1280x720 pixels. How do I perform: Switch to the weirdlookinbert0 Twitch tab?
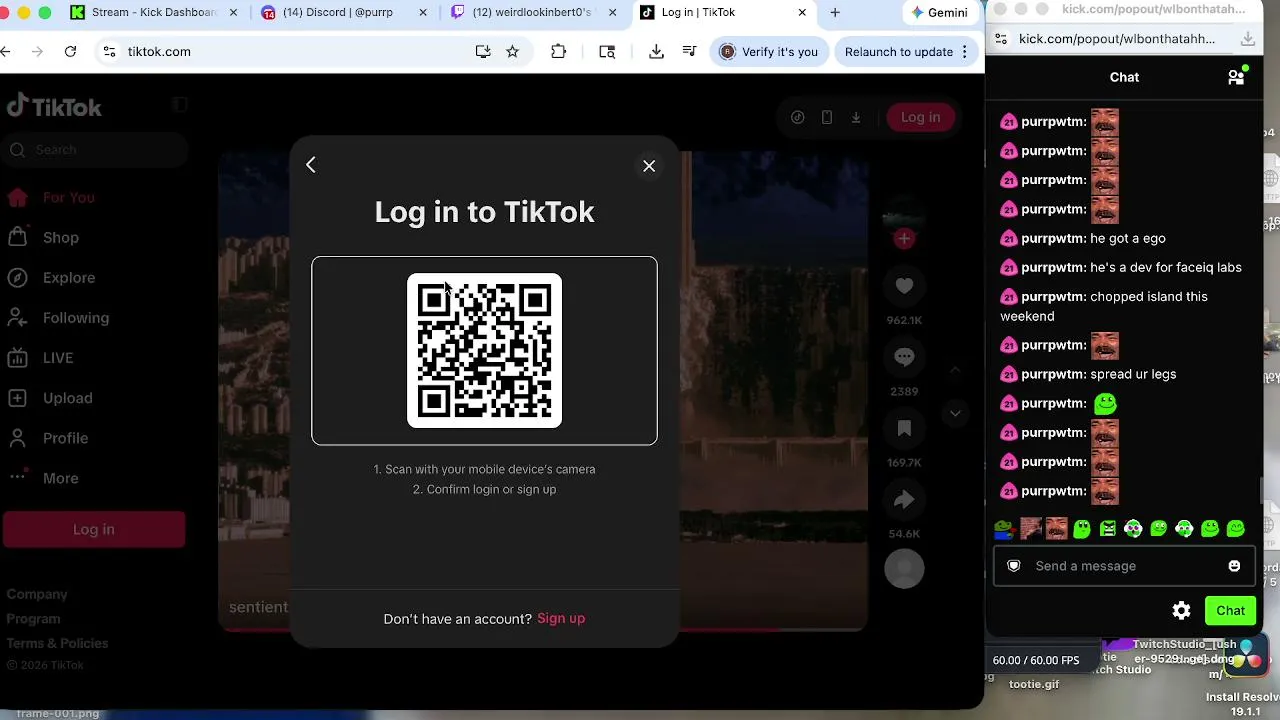coord(533,12)
